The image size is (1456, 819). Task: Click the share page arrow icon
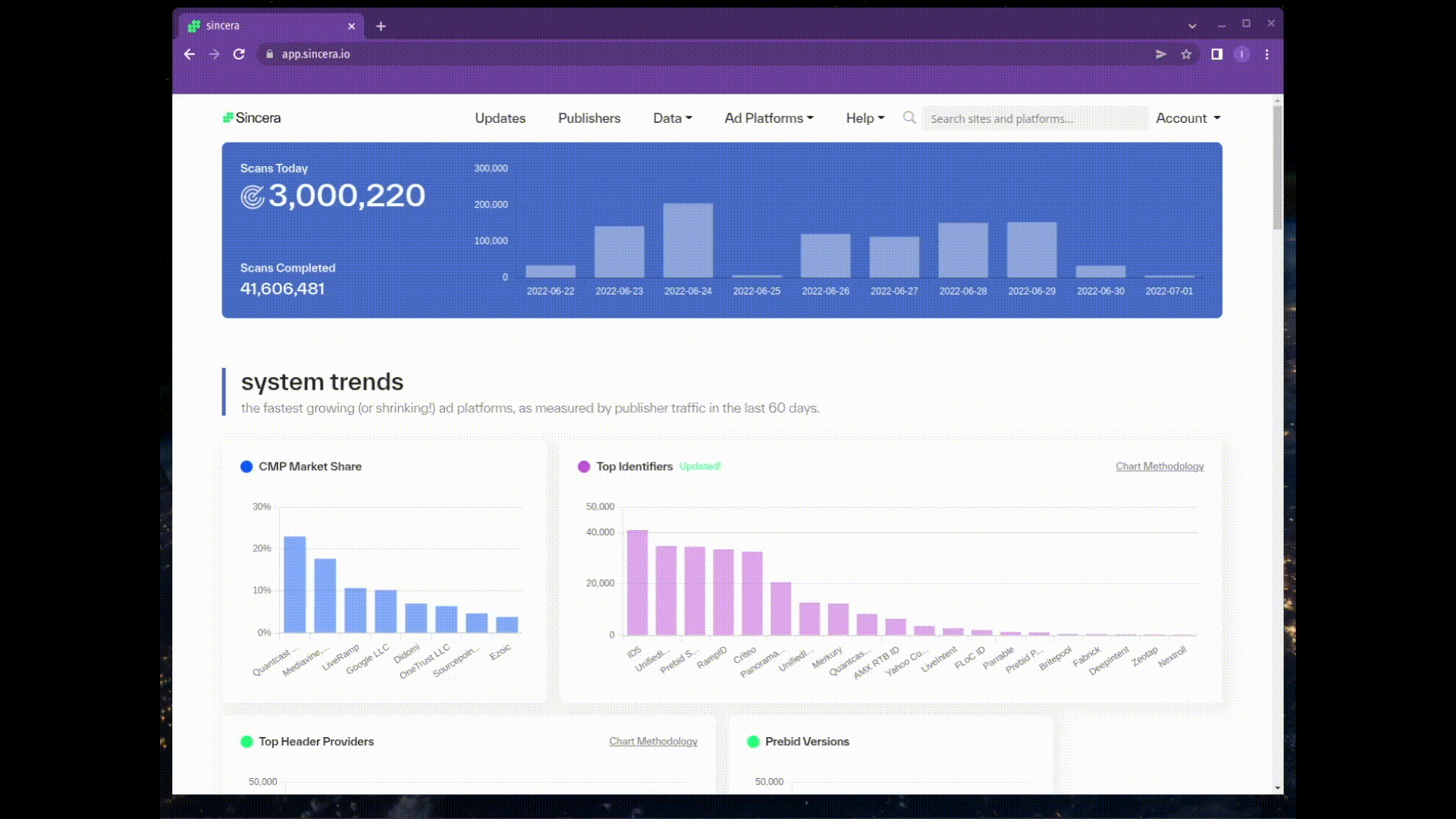1160,54
